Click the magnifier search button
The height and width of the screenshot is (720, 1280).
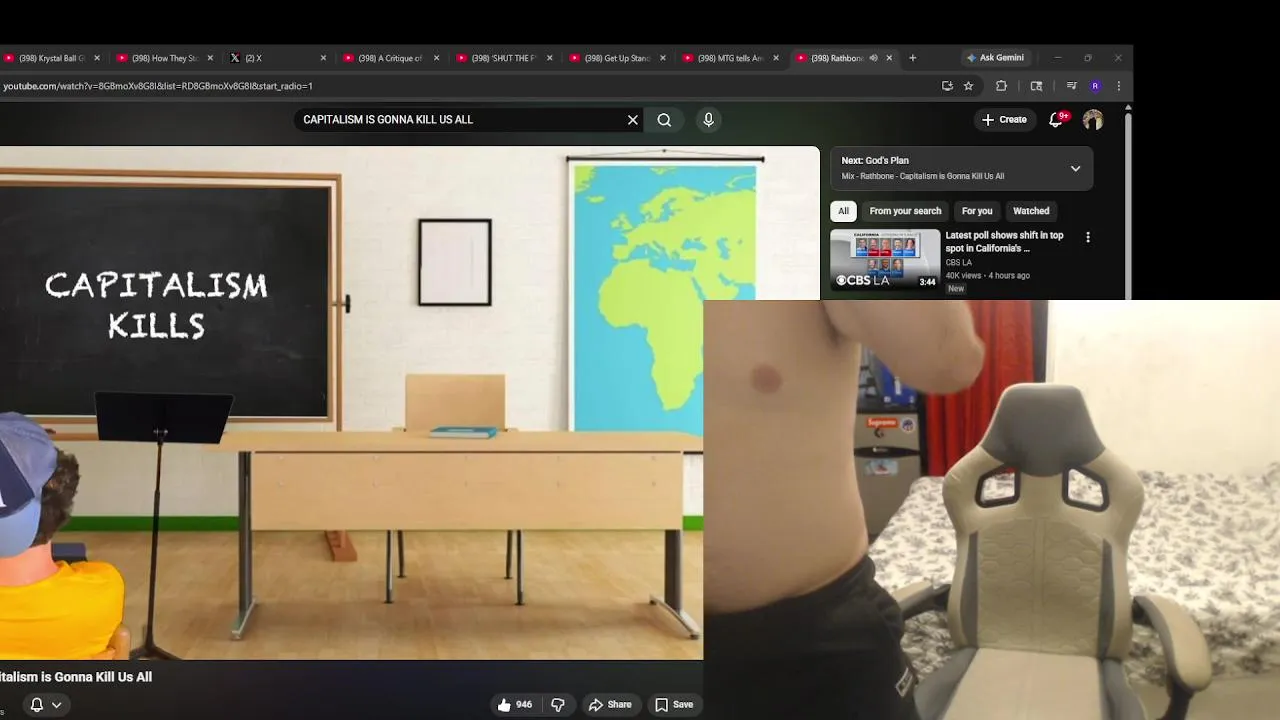tap(664, 120)
